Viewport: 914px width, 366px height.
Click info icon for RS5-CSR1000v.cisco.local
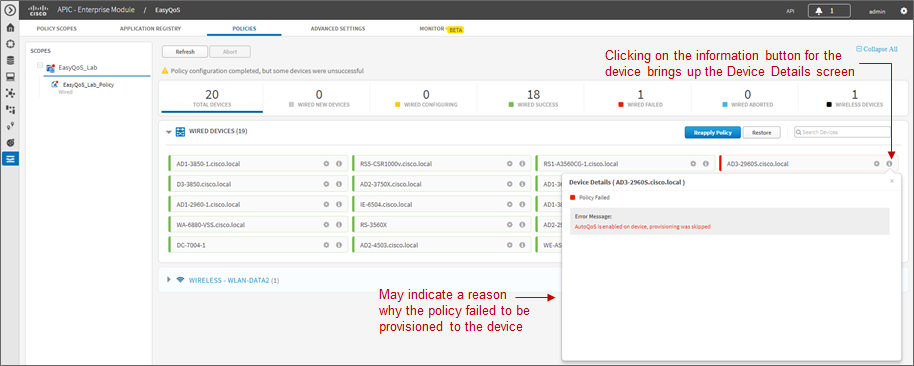522,164
